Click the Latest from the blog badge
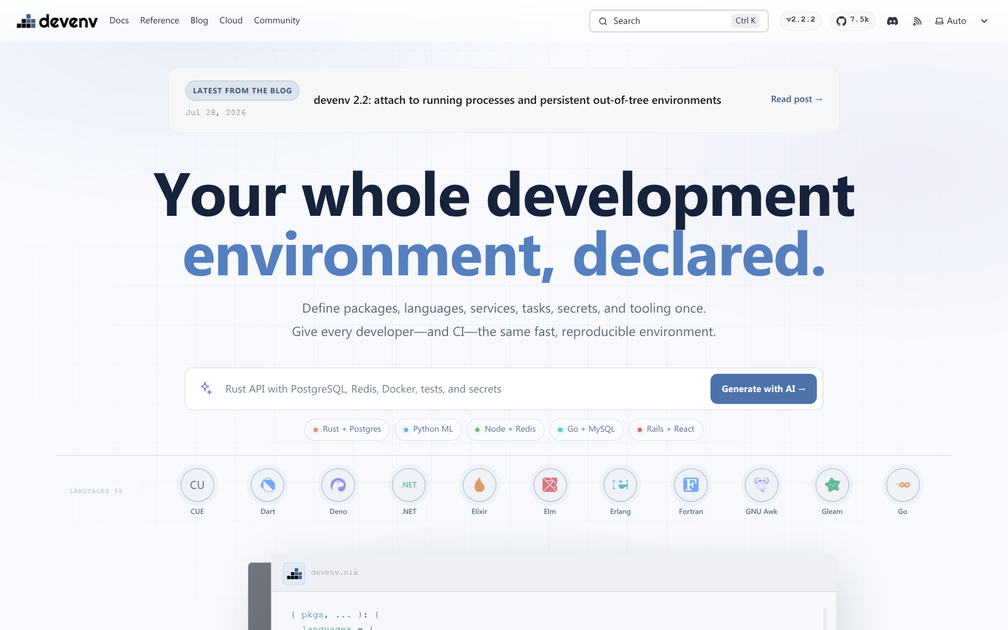Viewport: 1008px width, 630px height. pyautogui.click(x=242, y=91)
